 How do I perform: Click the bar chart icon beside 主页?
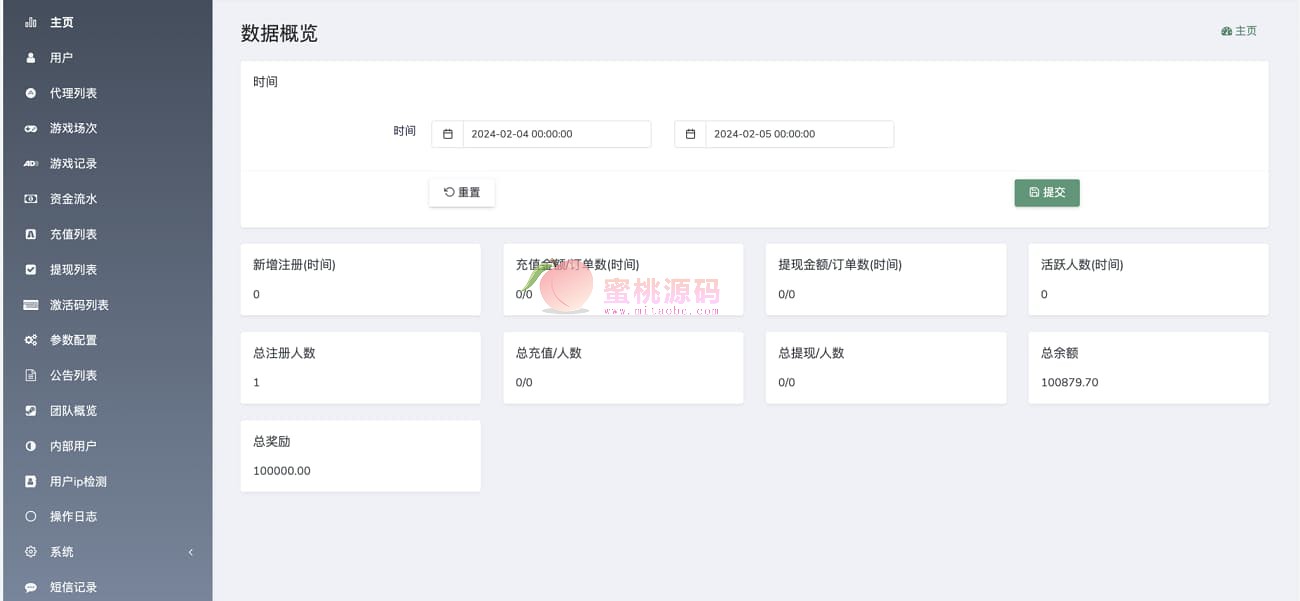coord(30,22)
